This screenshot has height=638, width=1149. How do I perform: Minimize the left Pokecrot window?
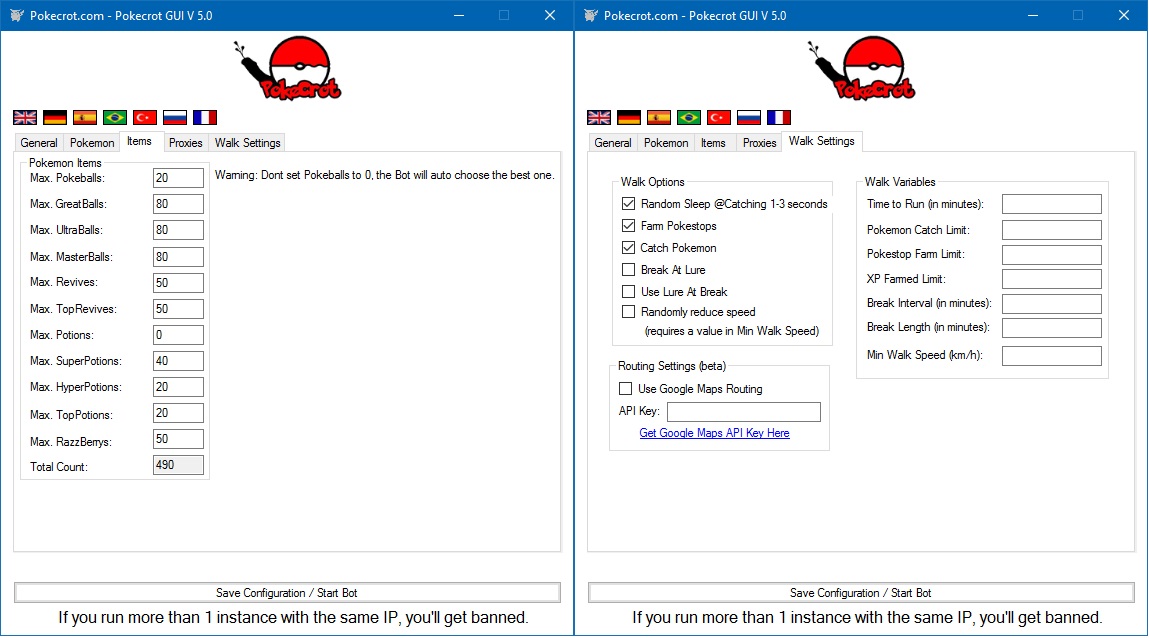click(459, 15)
